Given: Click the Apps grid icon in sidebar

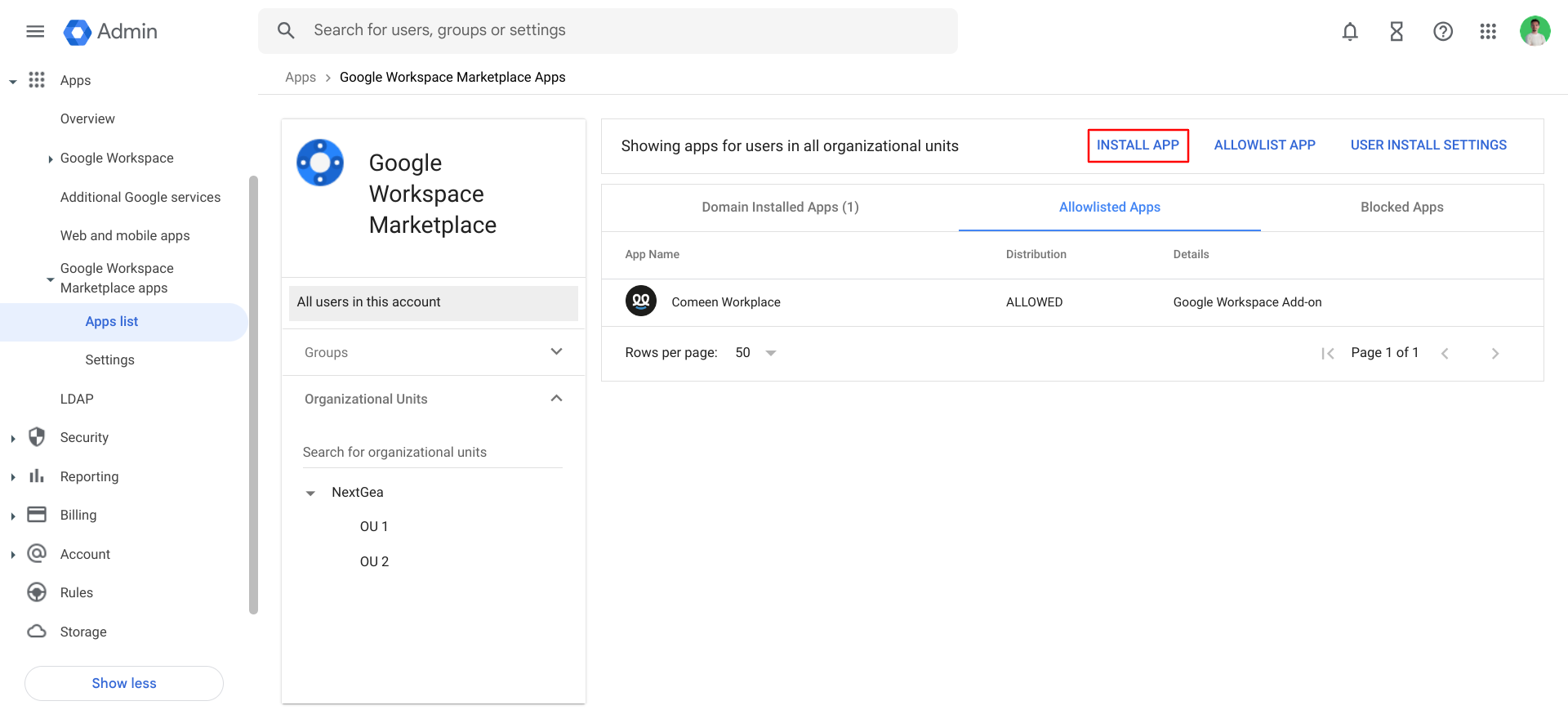Looking at the screenshot, I should (x=37, y=79).
